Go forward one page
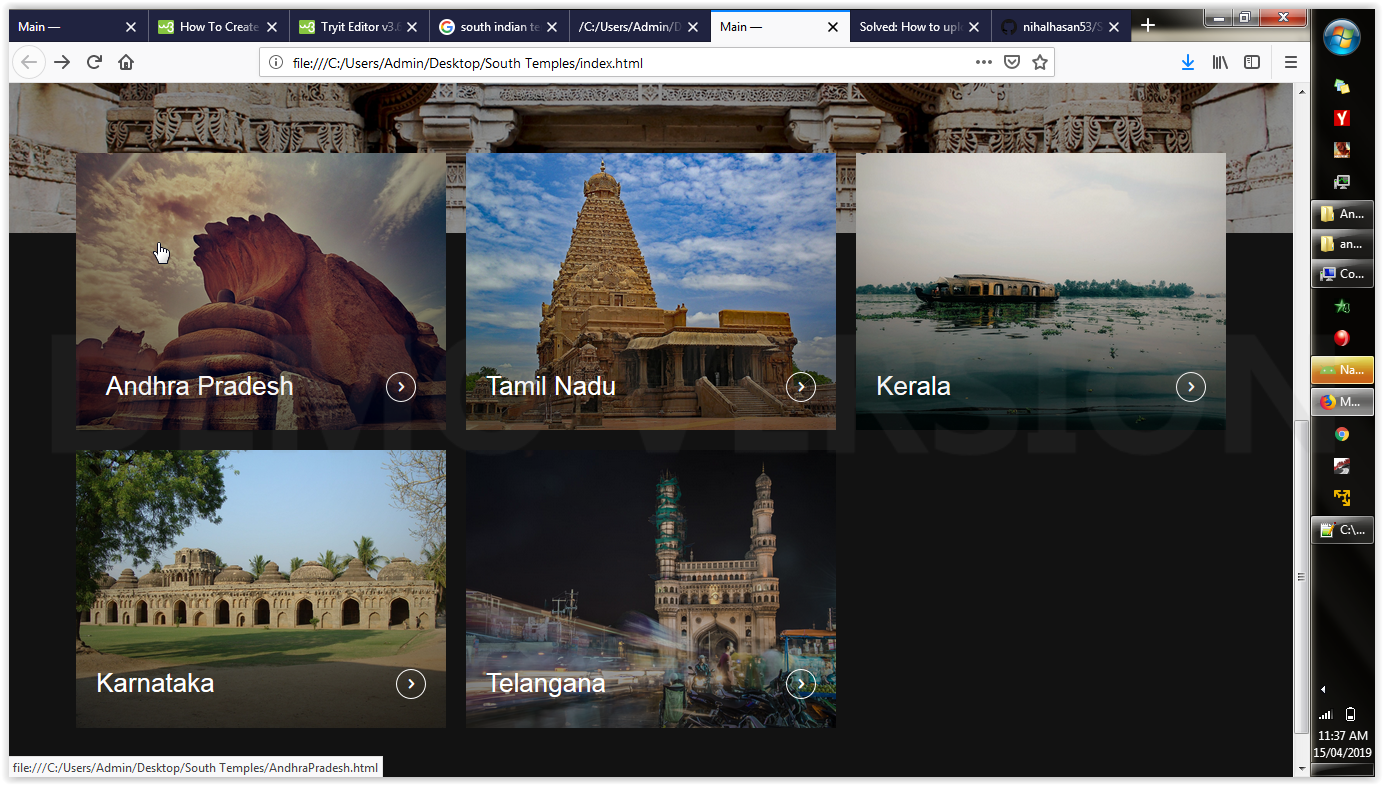Viewport: 1383px width, 785px height. click(x=62, y=61)
